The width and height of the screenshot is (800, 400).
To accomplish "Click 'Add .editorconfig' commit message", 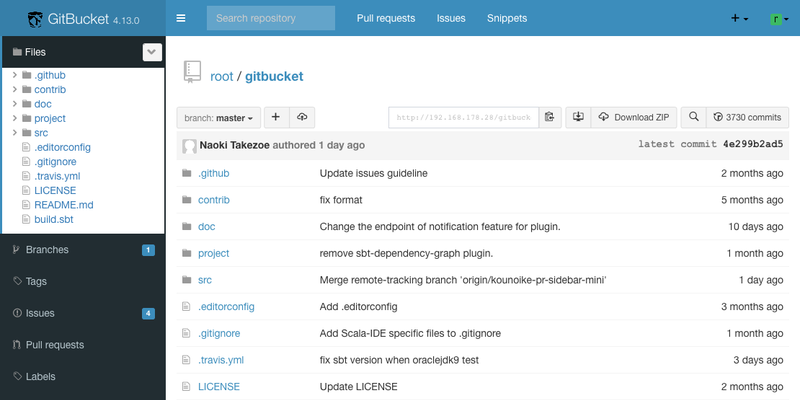I will [x=358, y=307].
